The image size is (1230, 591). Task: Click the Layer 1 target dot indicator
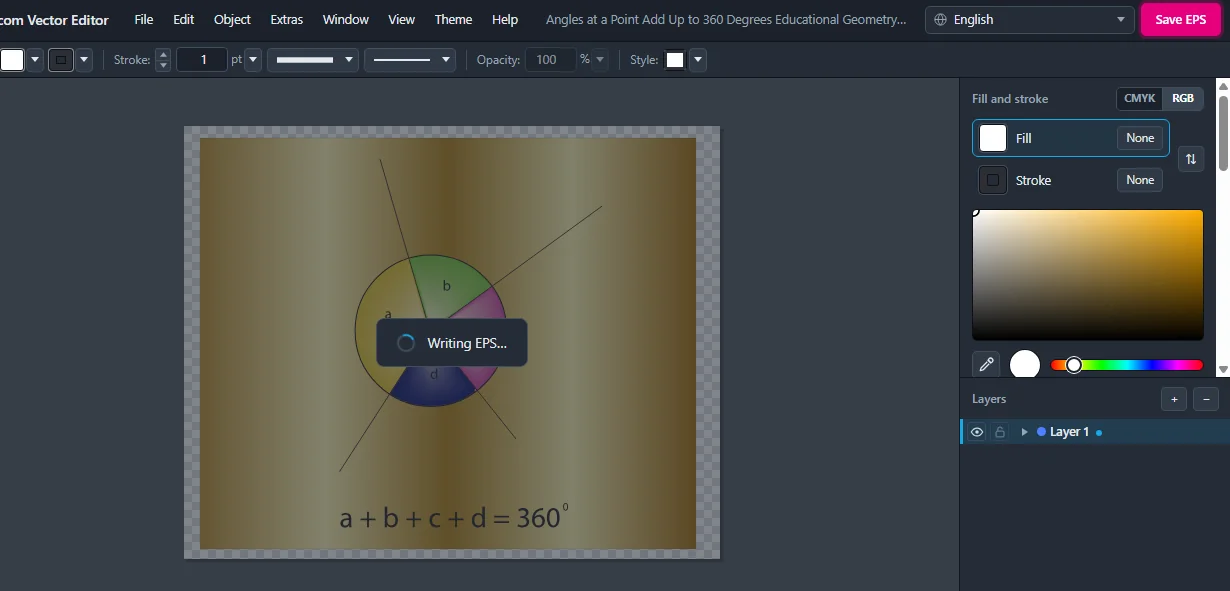tap(1099, 433)
